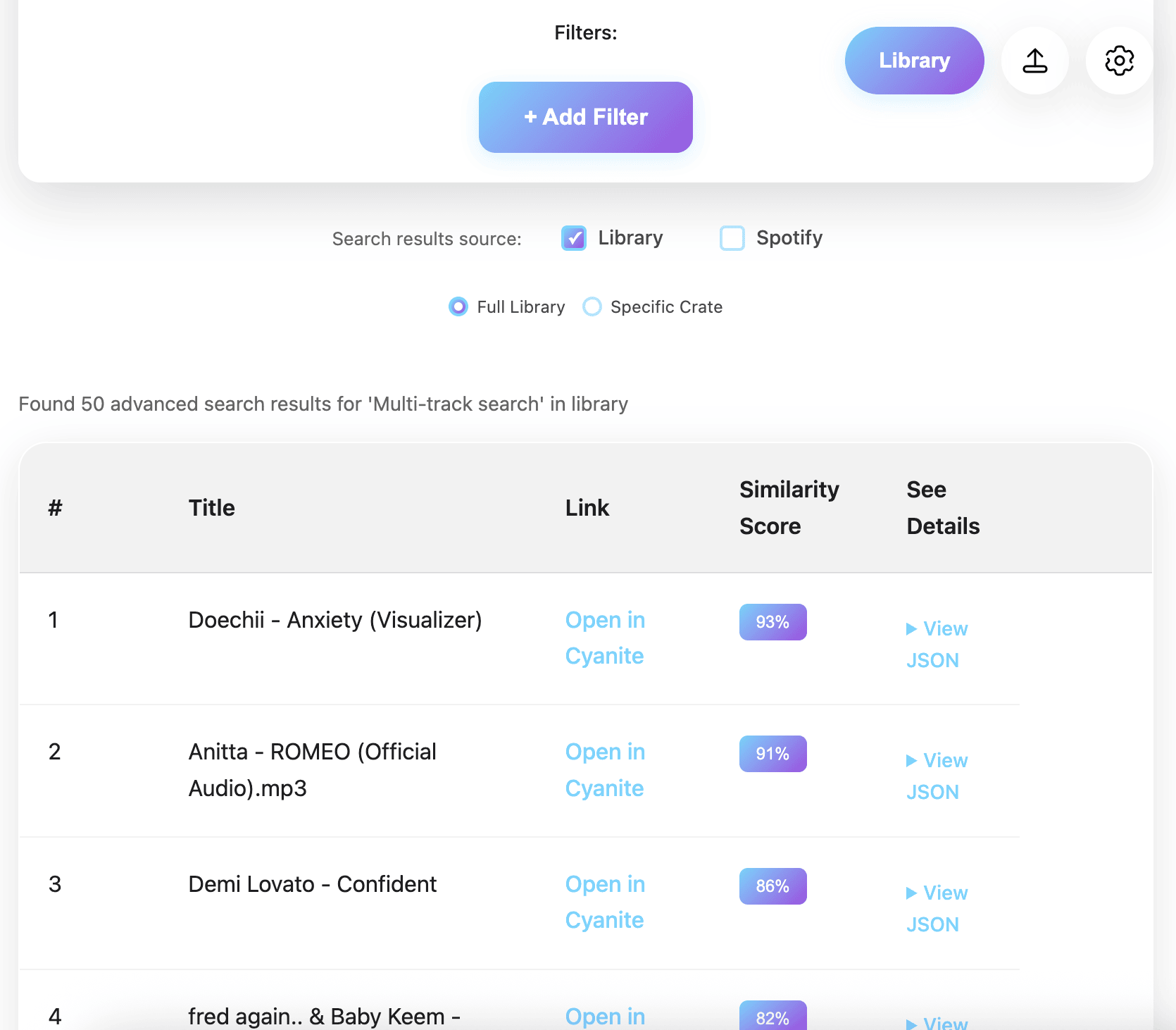The height and width of the screenshot is (1030, 1176).
Task: Click the 91% similarity score badge
Action: coord(772,754)
